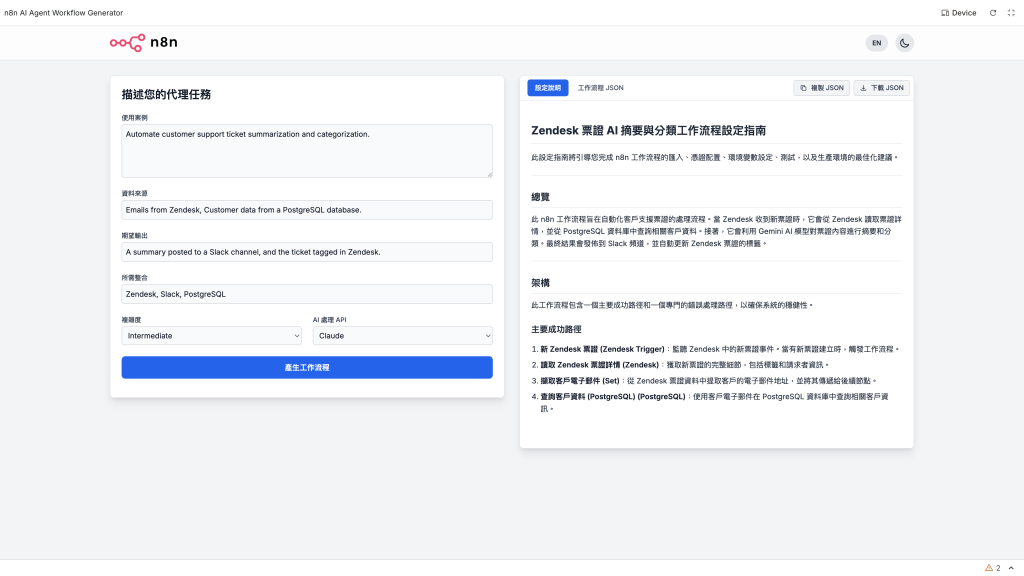Click the data source input field
Screen dimensions: 1024x576
307,210
